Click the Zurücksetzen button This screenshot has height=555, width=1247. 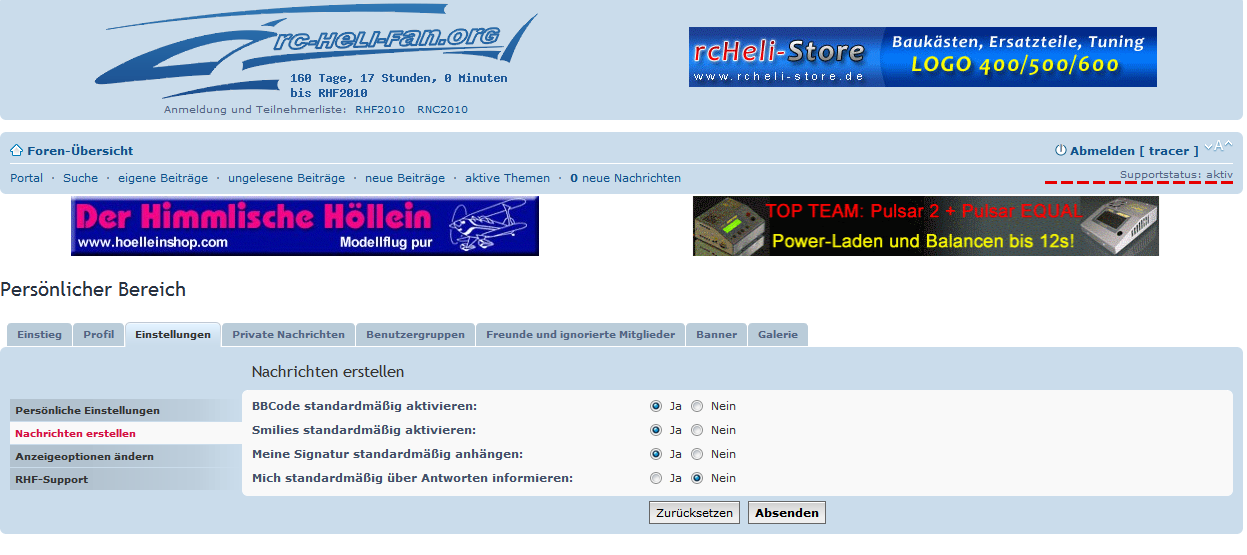pyautogui.click(x=695, y=513)
